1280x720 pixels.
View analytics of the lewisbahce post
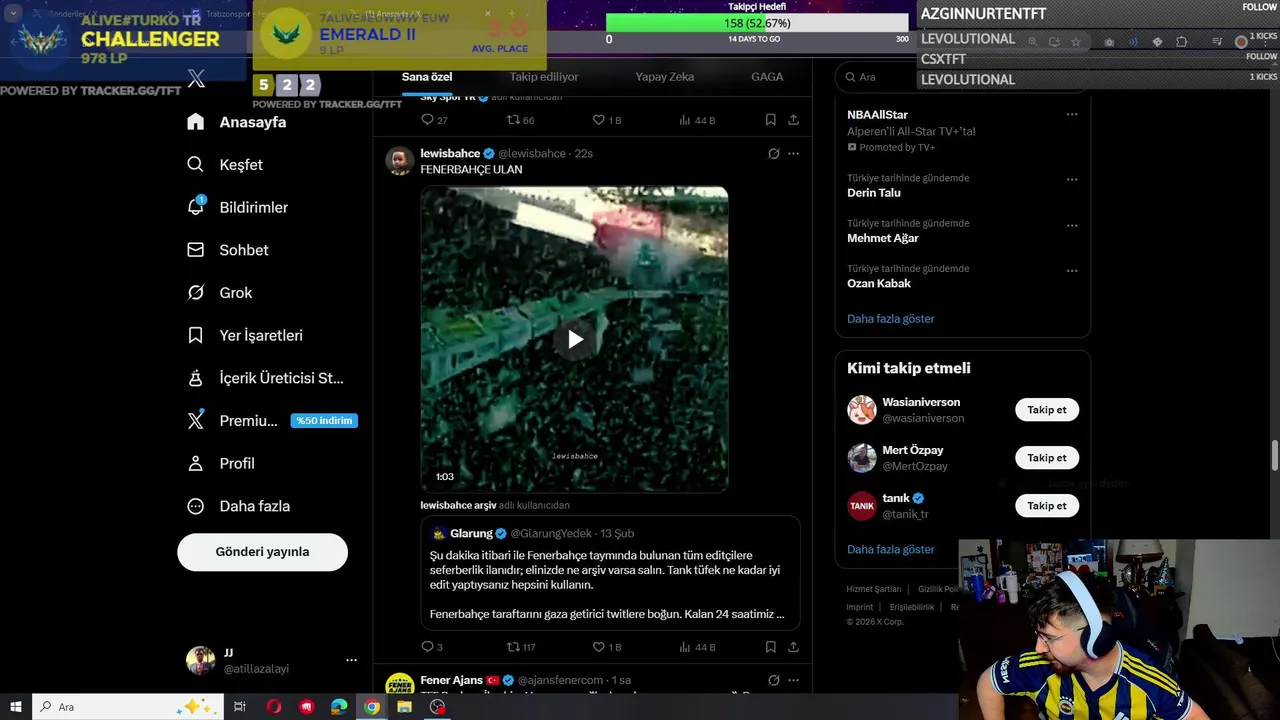tap(697, 647)
